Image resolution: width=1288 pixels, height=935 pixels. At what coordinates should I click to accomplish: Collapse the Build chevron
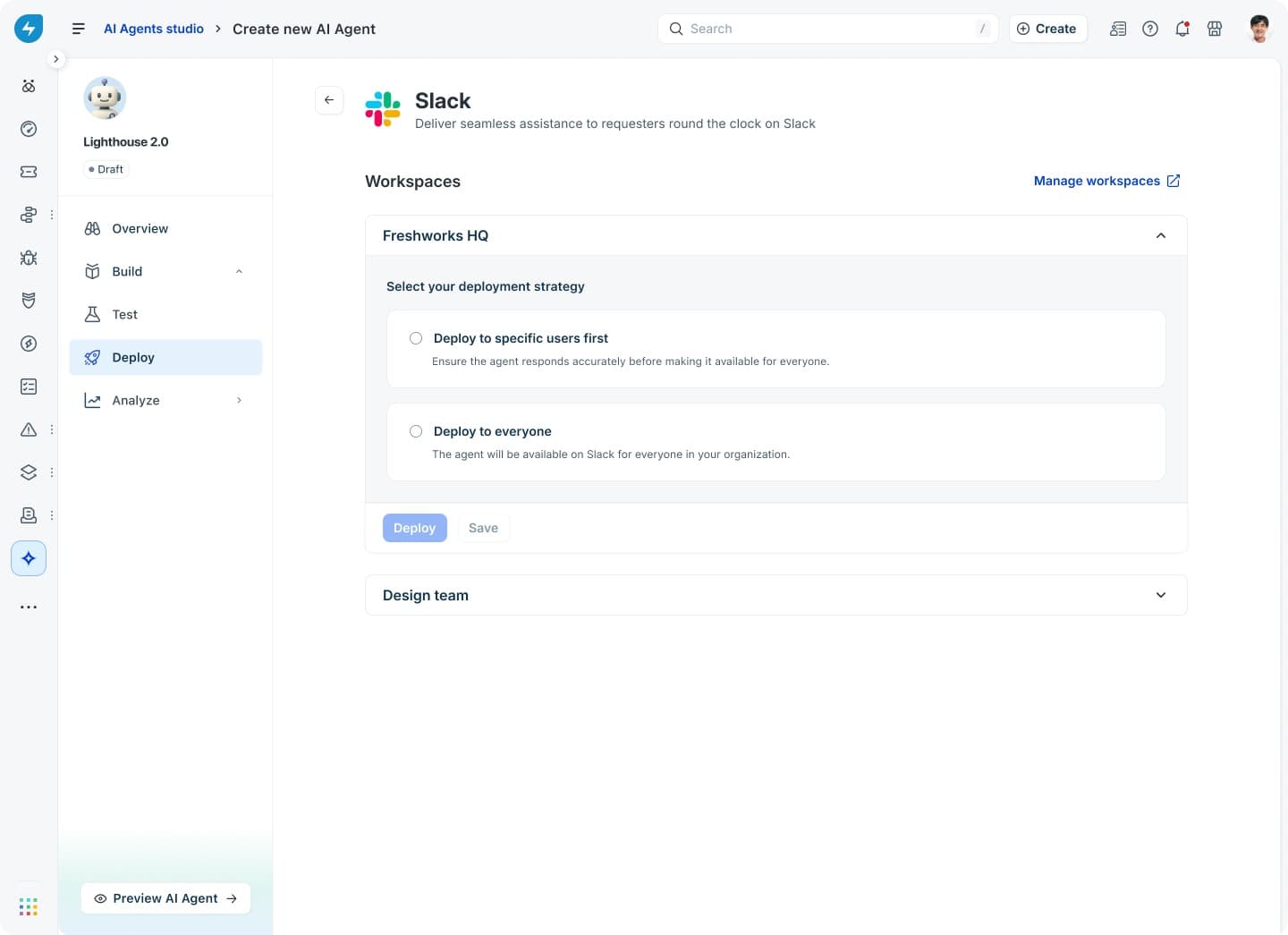[239, 271]
